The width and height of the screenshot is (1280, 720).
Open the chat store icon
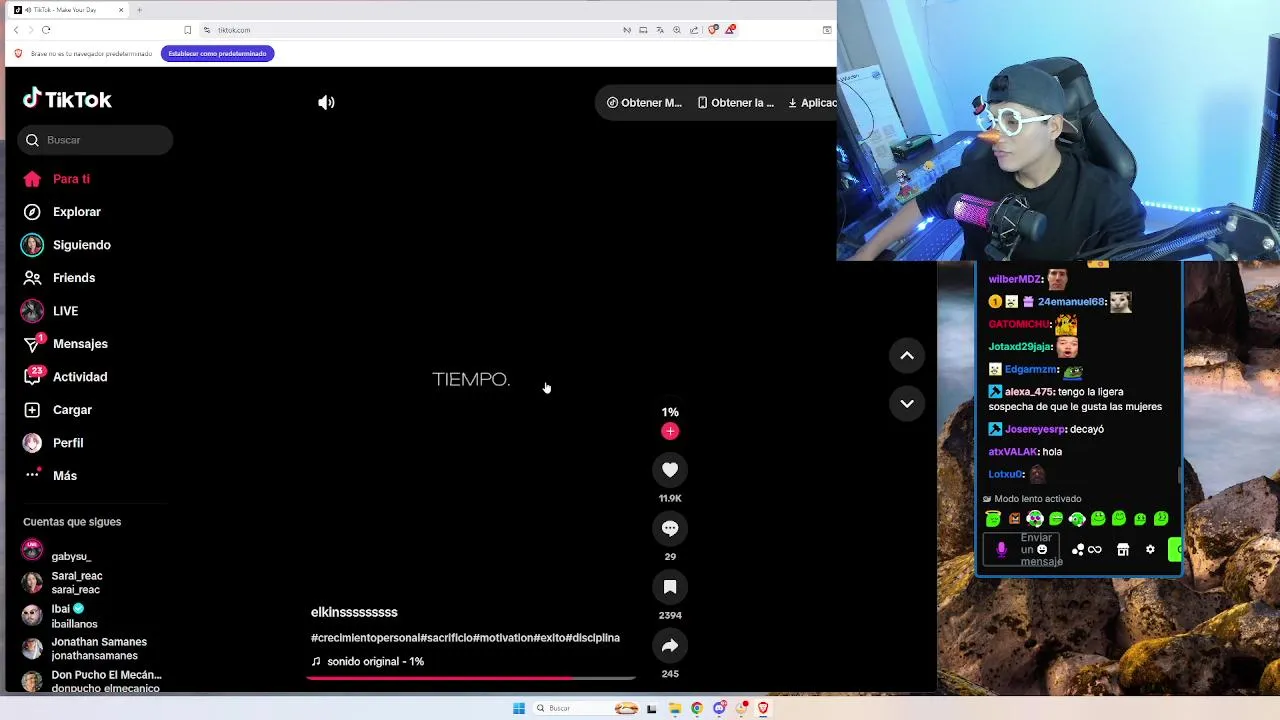coord(1123,550)
